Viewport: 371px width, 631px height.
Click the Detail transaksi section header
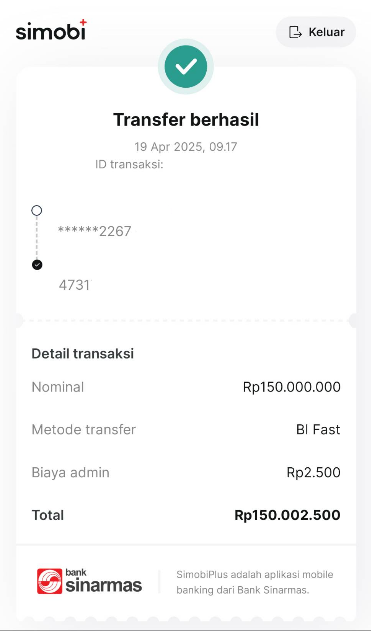[82, 354]
